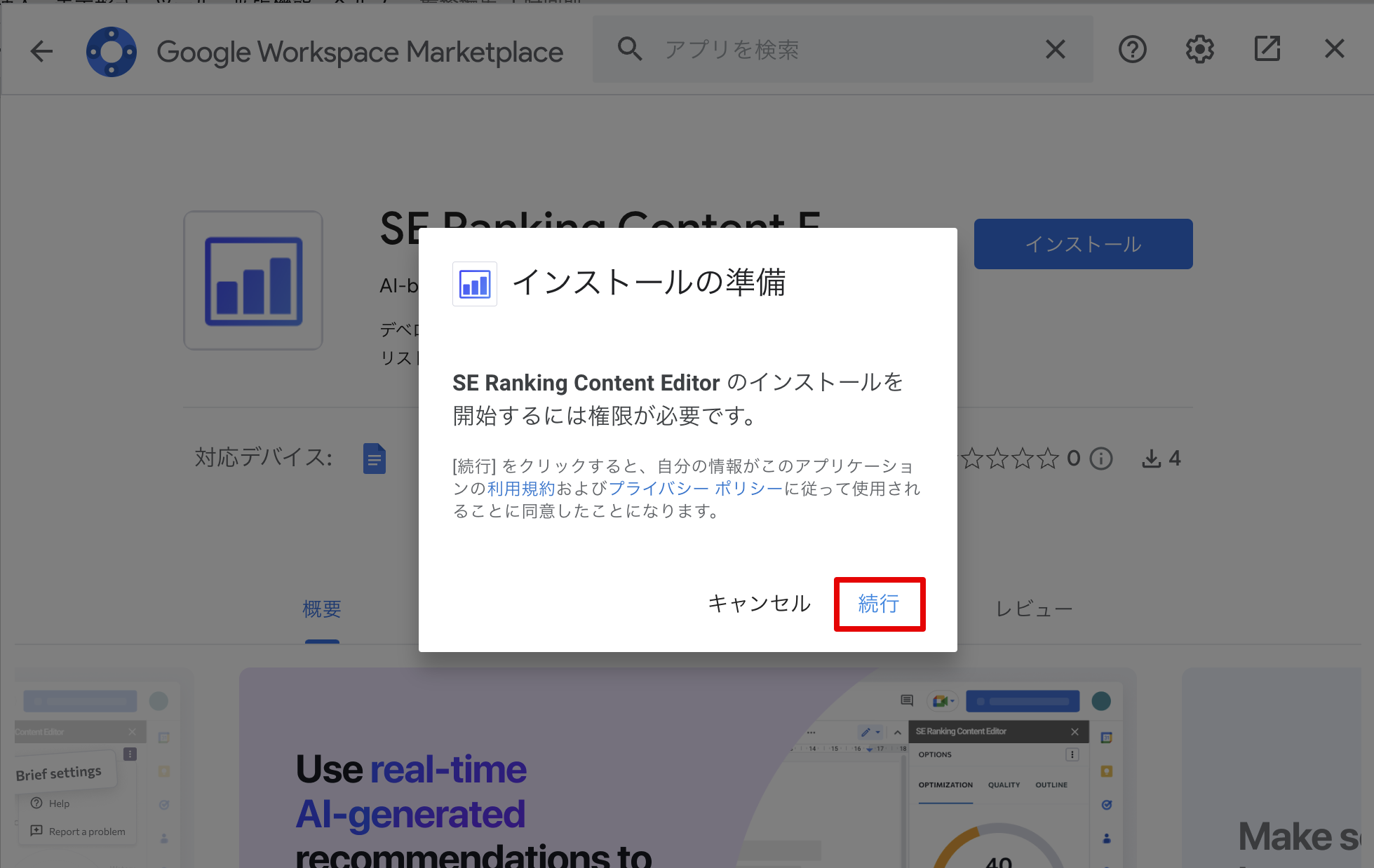Open the Brief settings screenshot thumbnail

click(104, 768)
